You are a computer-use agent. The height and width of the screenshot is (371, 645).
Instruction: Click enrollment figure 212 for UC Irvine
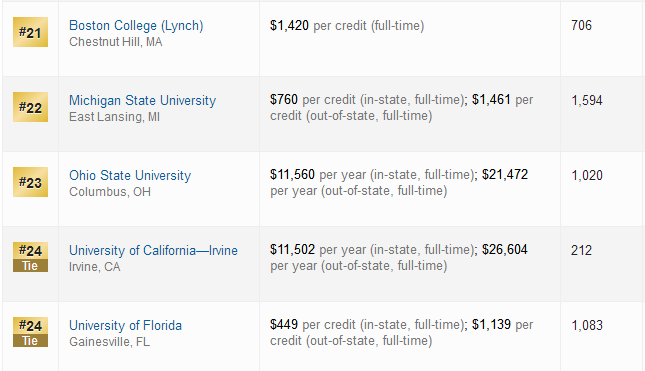pos(581,250)
